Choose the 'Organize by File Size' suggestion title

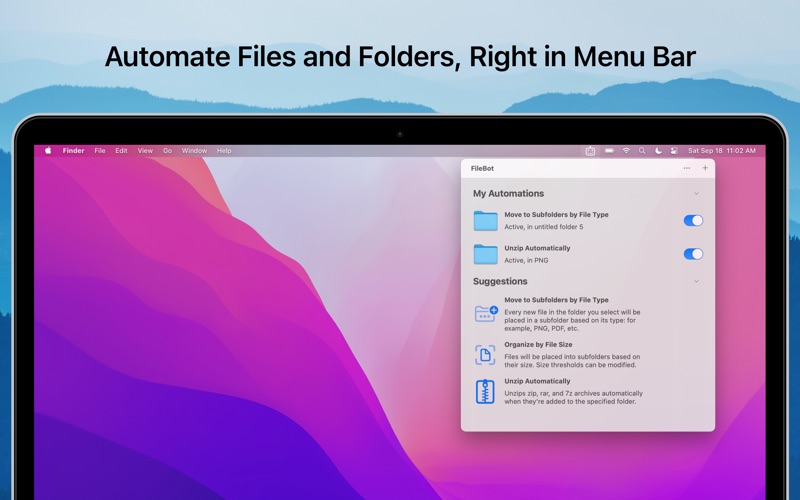click(x=538, y=344)
